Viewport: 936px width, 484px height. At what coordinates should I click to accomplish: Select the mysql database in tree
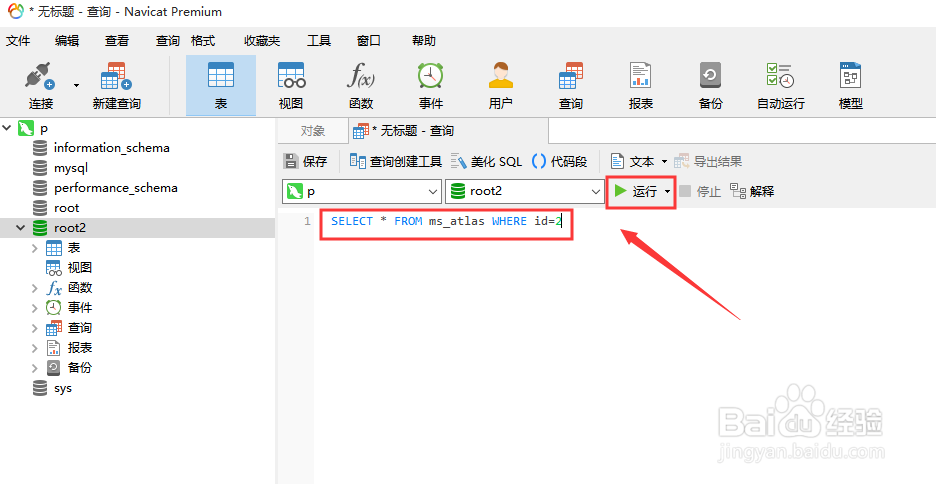click(x=70, y=168)
